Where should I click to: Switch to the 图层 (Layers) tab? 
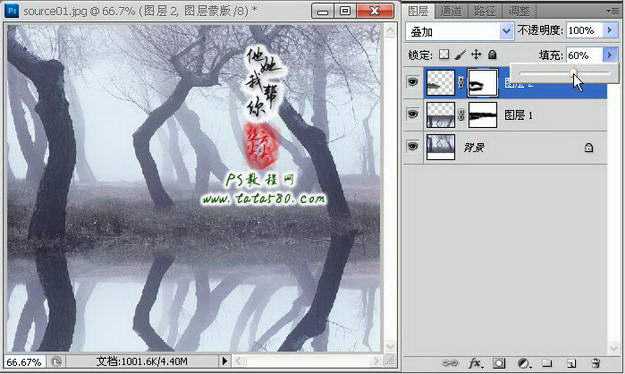[x=419, y=11]
